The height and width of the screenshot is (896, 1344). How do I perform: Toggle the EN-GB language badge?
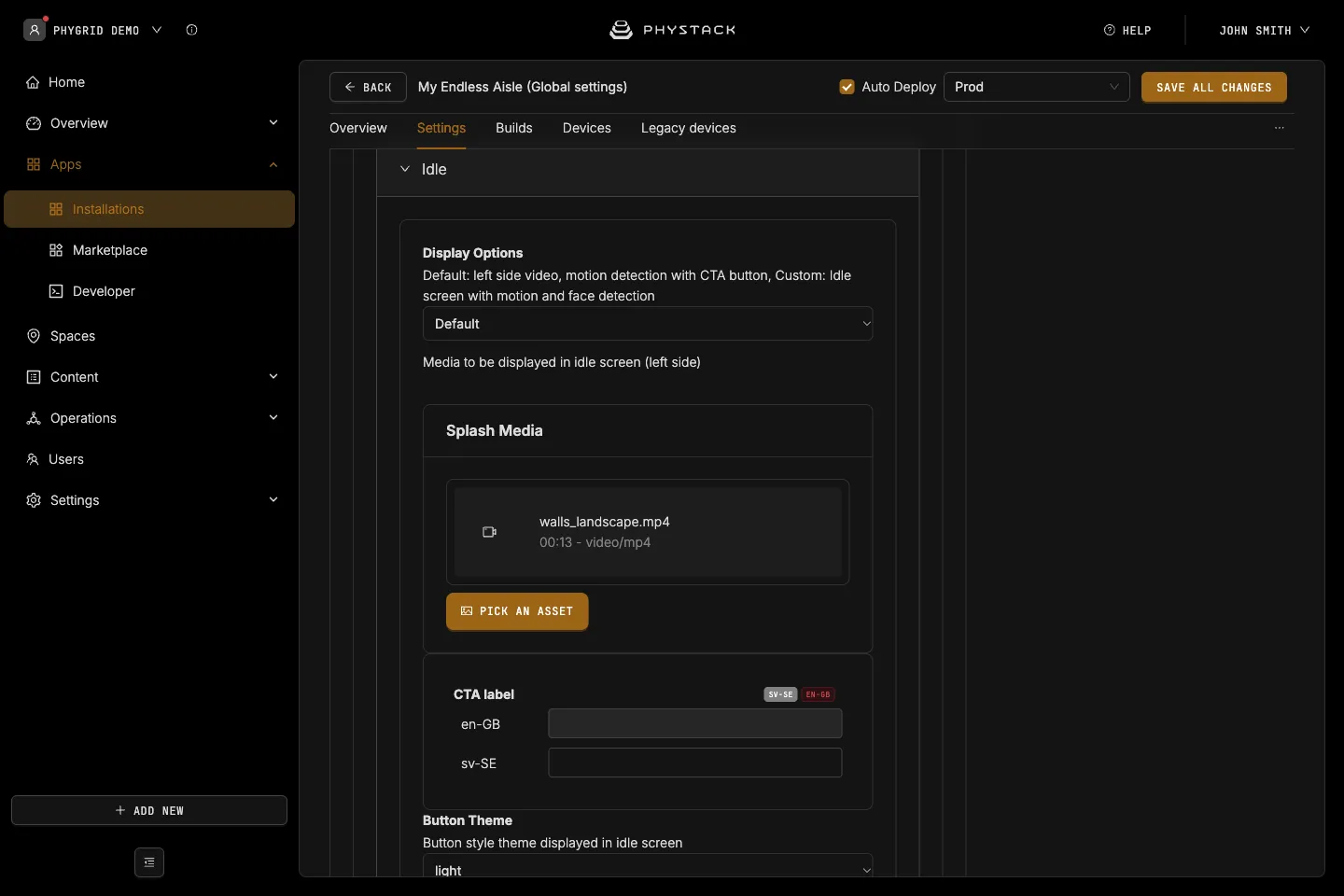[818, 694]
